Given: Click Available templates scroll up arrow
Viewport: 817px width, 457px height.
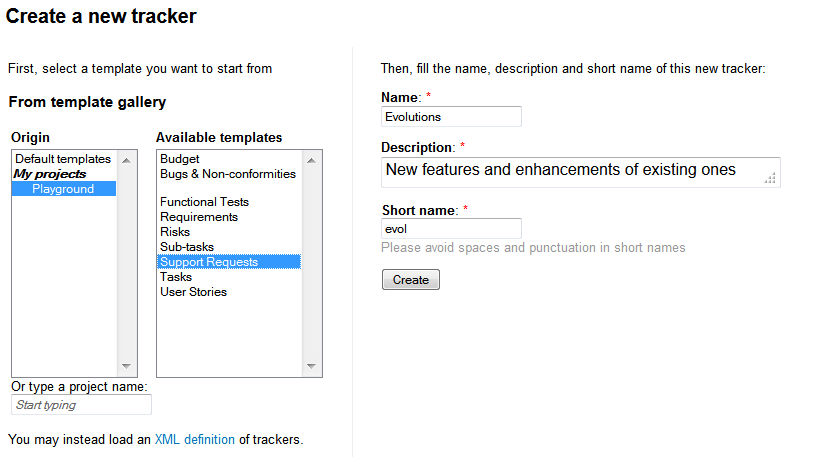Looking at the screenshot, I should click(312, 160).
